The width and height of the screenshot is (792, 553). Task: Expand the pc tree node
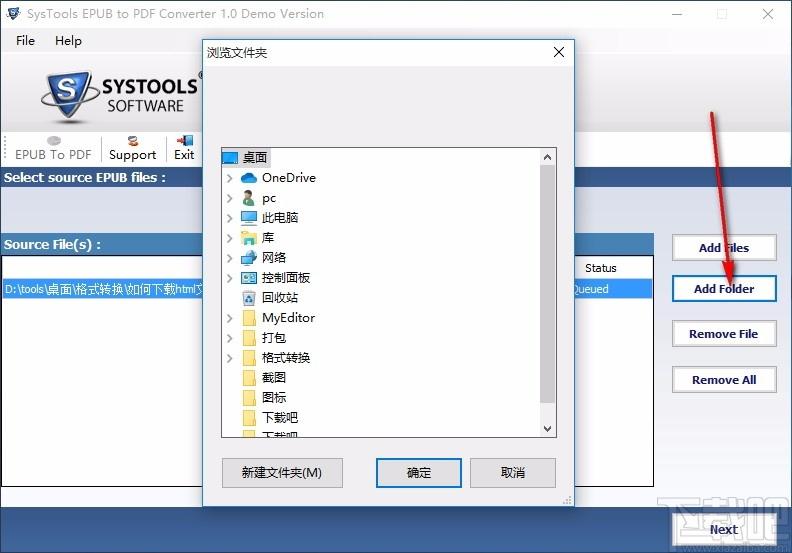[x=230, y=198]
